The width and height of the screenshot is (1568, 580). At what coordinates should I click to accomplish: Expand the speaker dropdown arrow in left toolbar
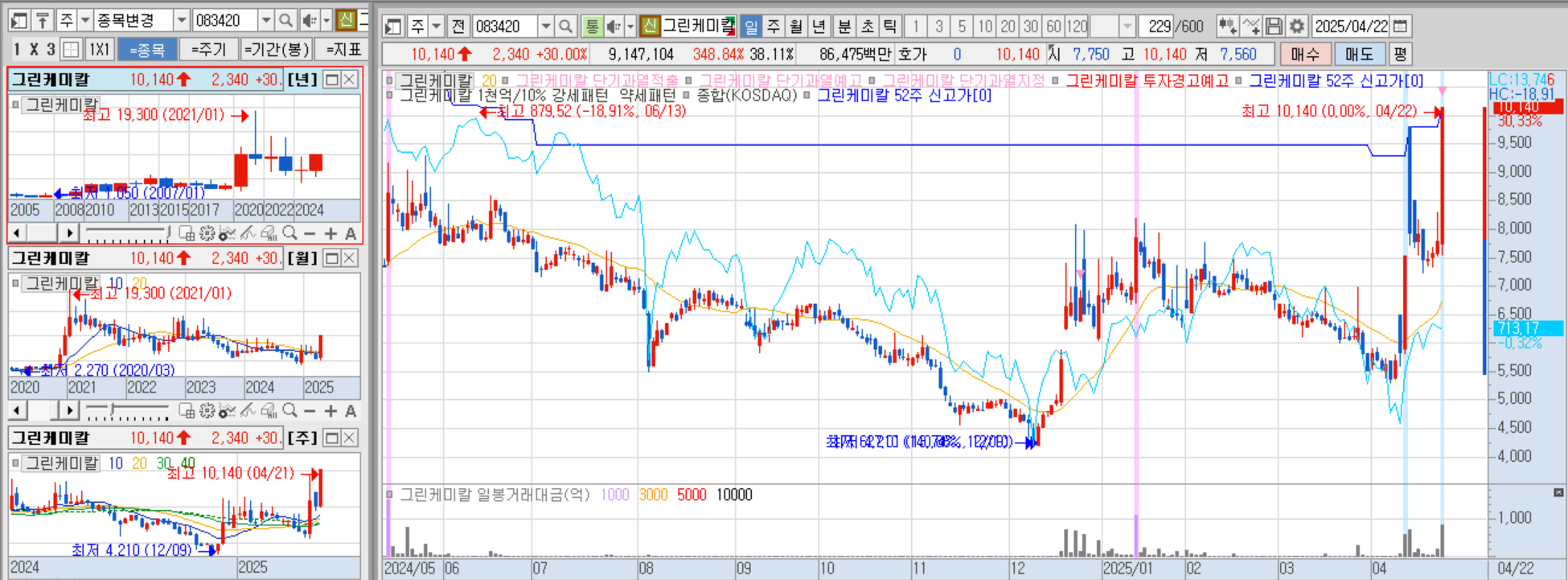pyautogui.click(x=326, y=20)
